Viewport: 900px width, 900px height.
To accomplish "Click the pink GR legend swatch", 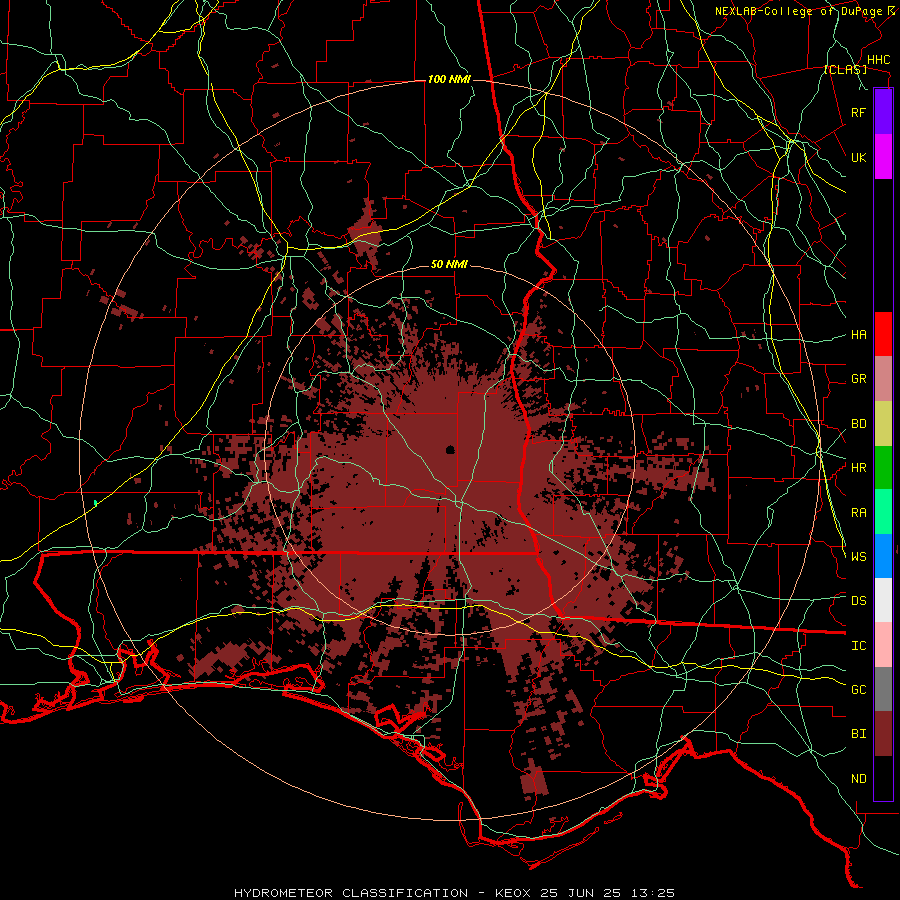I will point(883,379).
